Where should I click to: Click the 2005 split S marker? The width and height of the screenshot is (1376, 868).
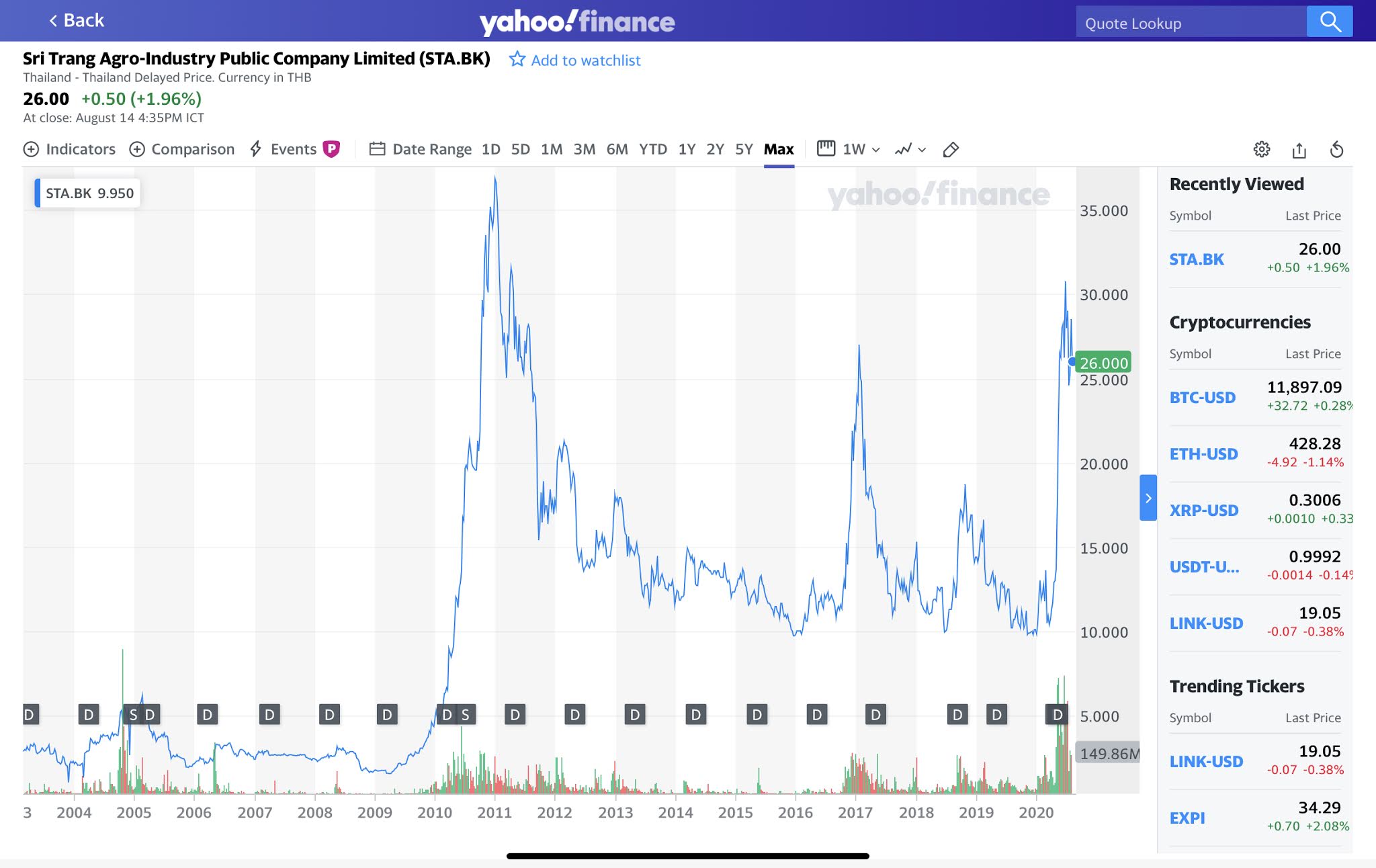133,715
